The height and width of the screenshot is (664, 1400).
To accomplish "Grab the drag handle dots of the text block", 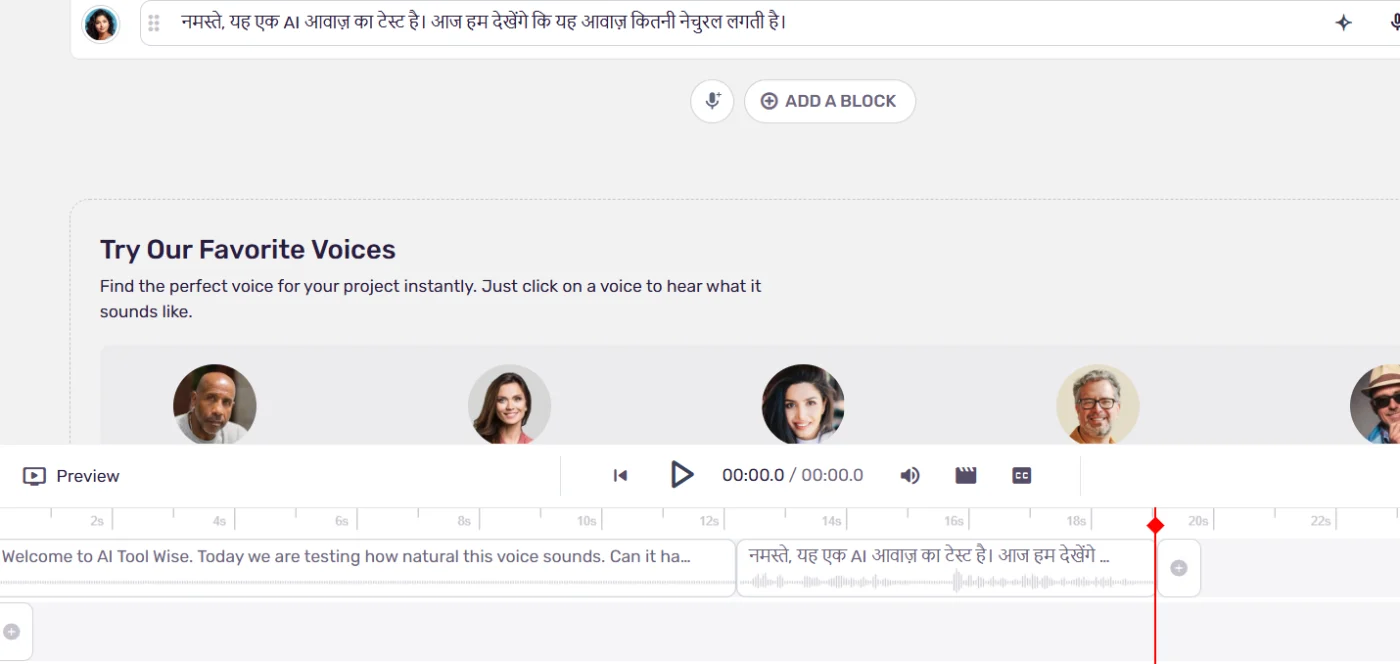I will click(154, 23).
